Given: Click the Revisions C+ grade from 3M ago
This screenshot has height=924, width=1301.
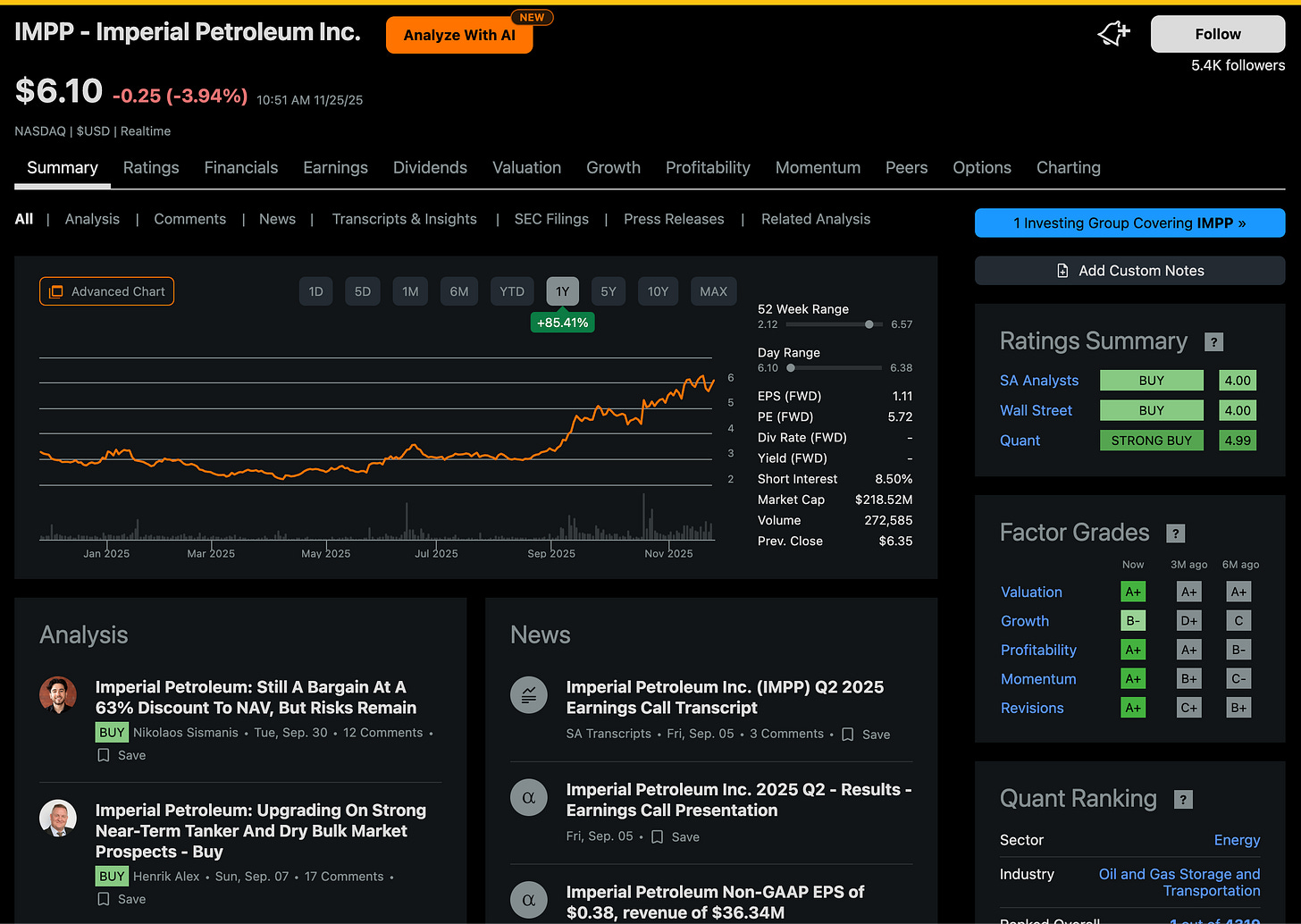Looking at the screenshot, I should [x=1188, y=708].
